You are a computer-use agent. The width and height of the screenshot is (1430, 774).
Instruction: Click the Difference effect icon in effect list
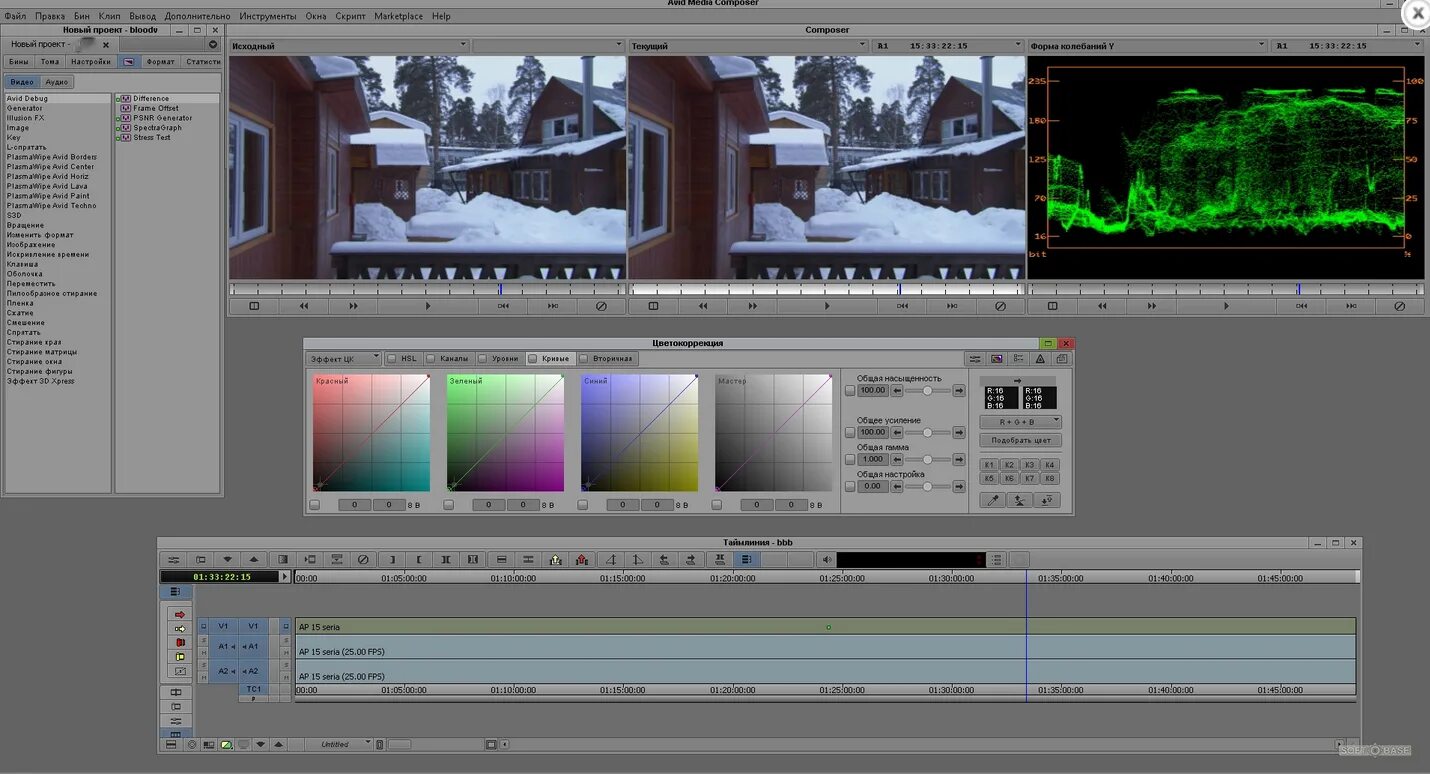pyautogui.click(x=126, y=99)
